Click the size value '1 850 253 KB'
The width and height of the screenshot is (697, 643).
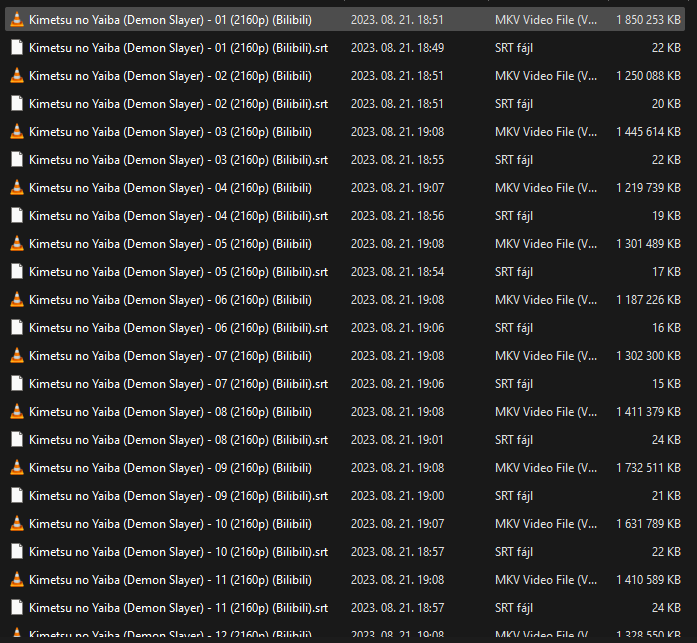(648, 20)
